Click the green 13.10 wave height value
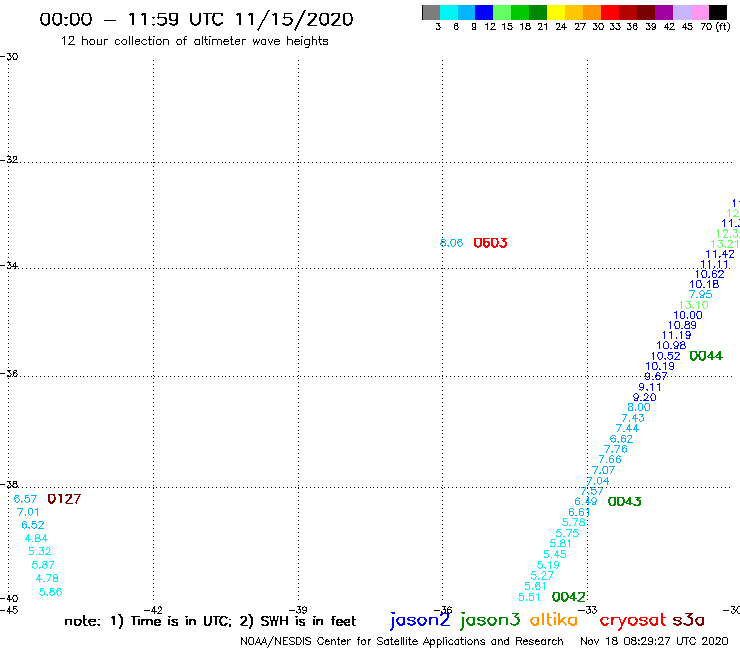Image resolution: width=740 pixels, height=650 pixels. (x=693, y=305)
